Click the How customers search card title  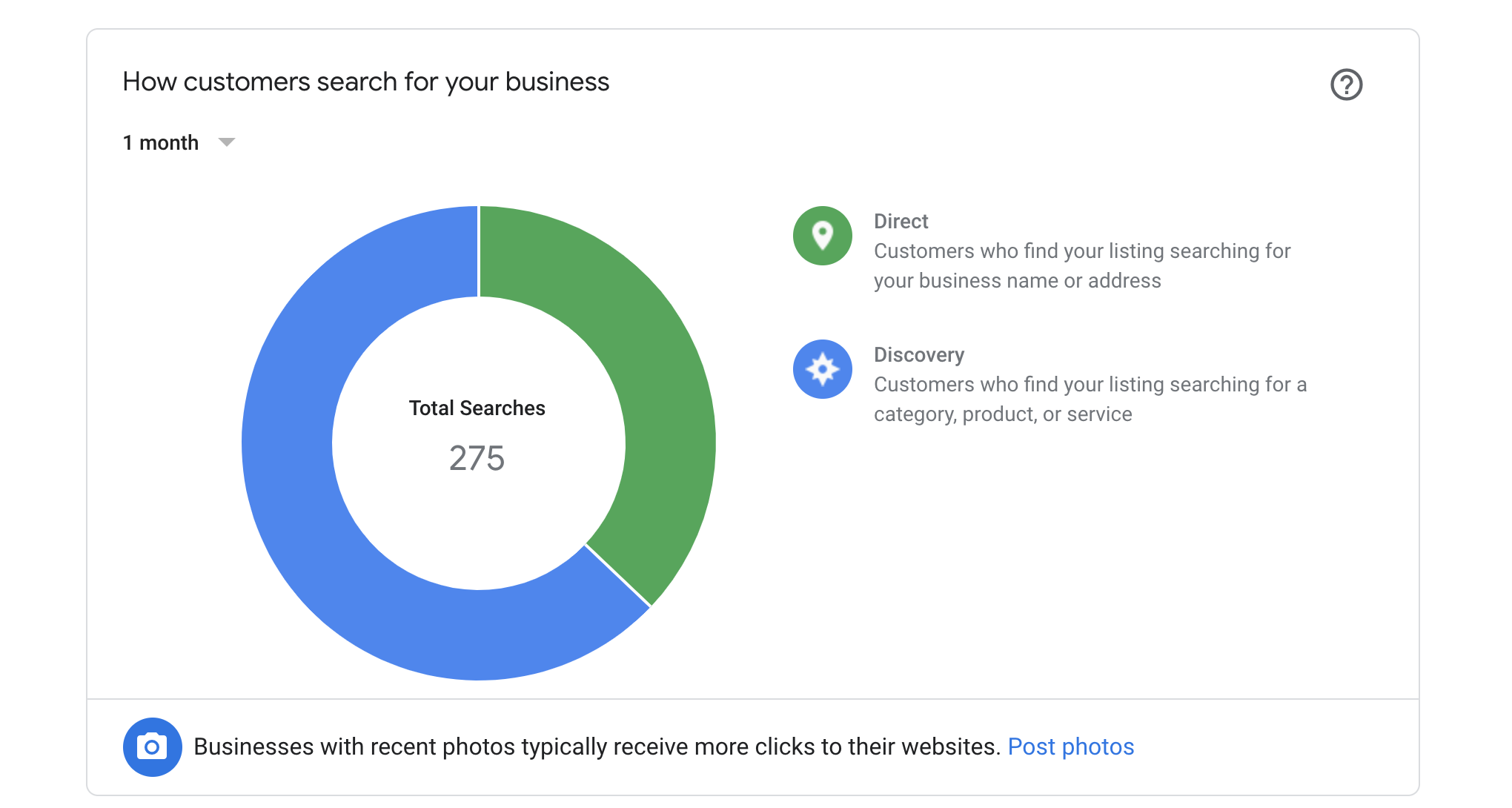366,82
